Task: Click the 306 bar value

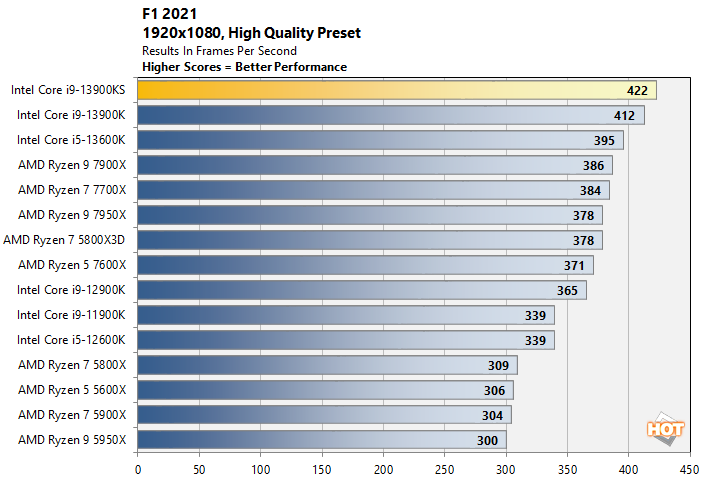Action: click(x=494, y=391)
